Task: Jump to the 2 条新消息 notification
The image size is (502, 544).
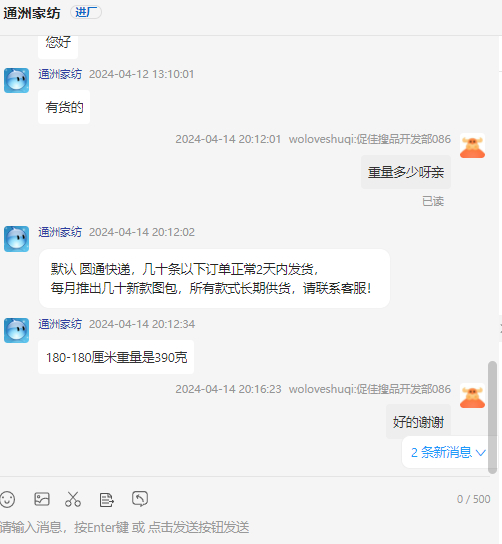Action: click(x=448, y=452)
